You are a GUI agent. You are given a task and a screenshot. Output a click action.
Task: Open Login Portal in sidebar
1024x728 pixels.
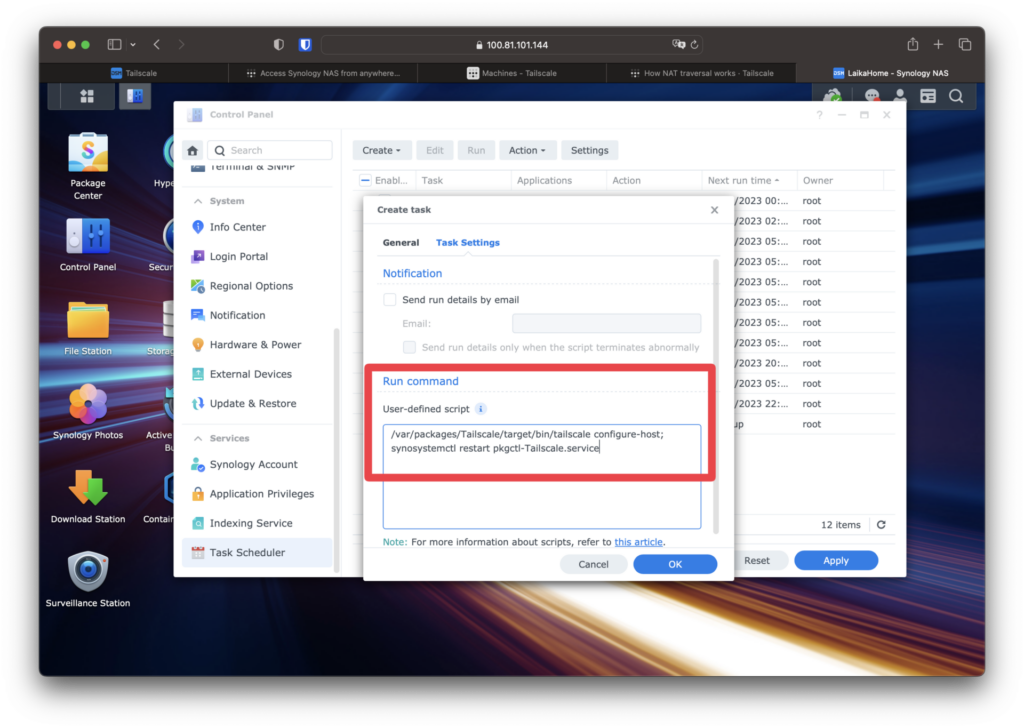tap(257, 257)
